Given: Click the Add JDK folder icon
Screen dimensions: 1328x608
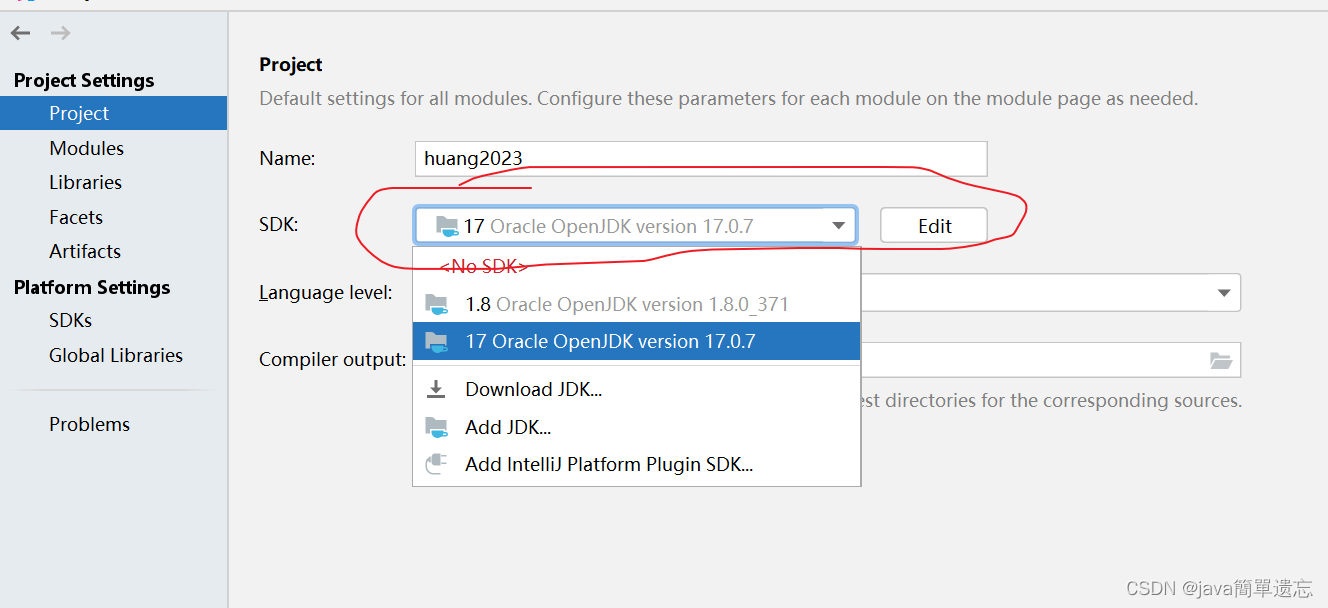Looking at the screenshot, I should tap(436, 427).
